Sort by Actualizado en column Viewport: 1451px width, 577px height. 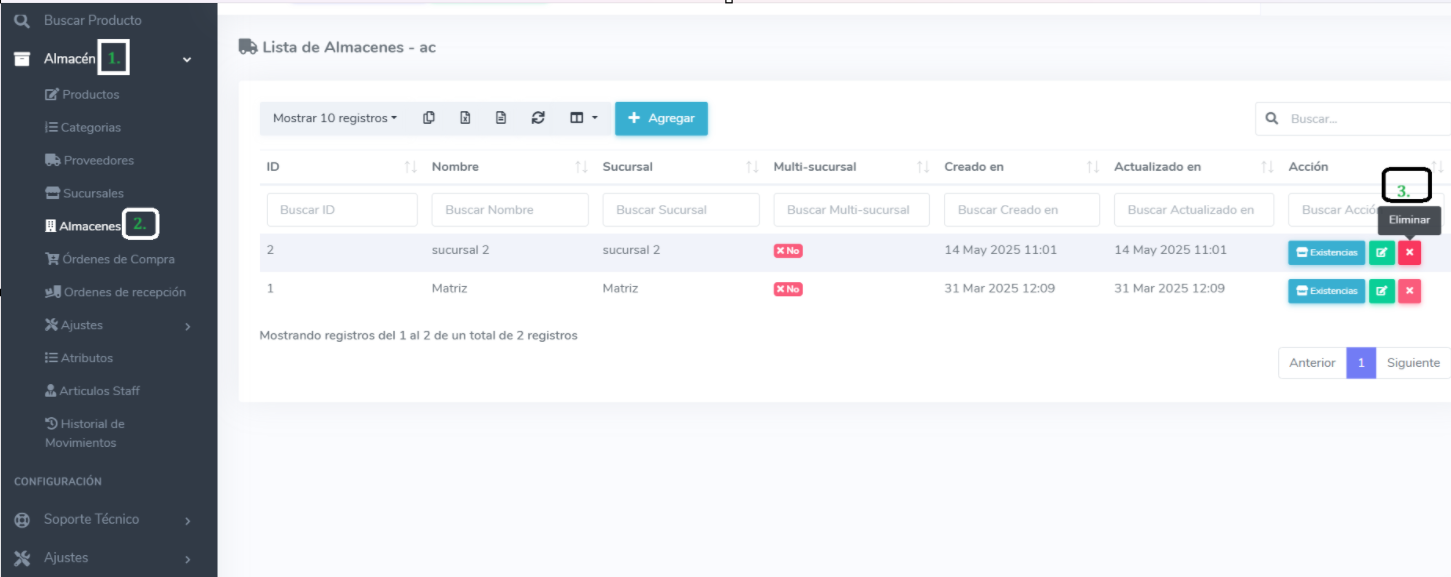tap(1194, 167)
